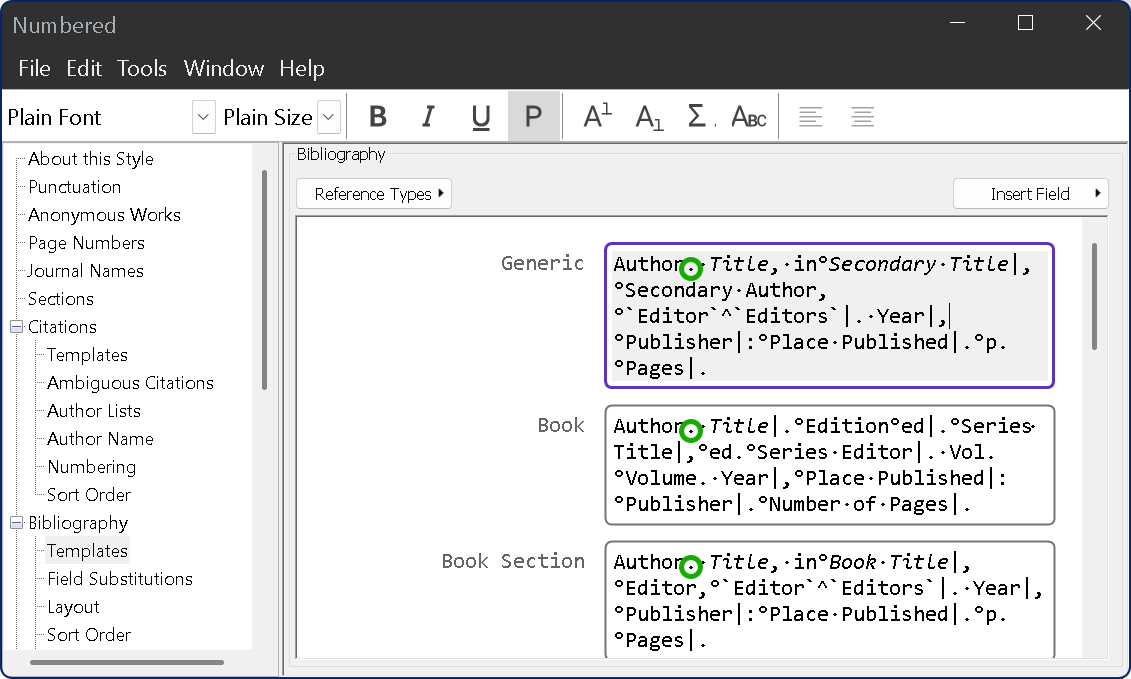The image size is (1131, 679).
Task: Click the justify text icon
Action: [862, 117]
